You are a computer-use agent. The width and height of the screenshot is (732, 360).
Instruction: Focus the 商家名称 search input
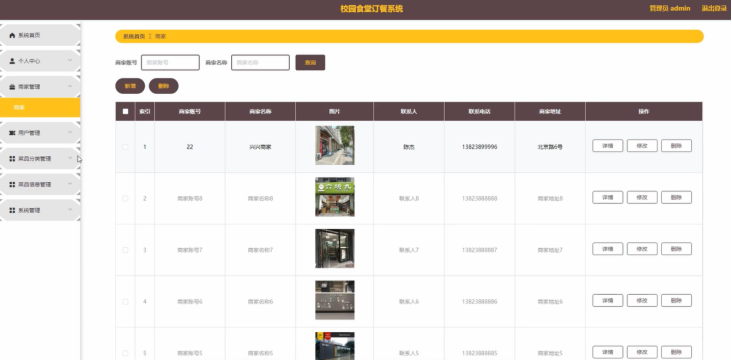point(260,63)
